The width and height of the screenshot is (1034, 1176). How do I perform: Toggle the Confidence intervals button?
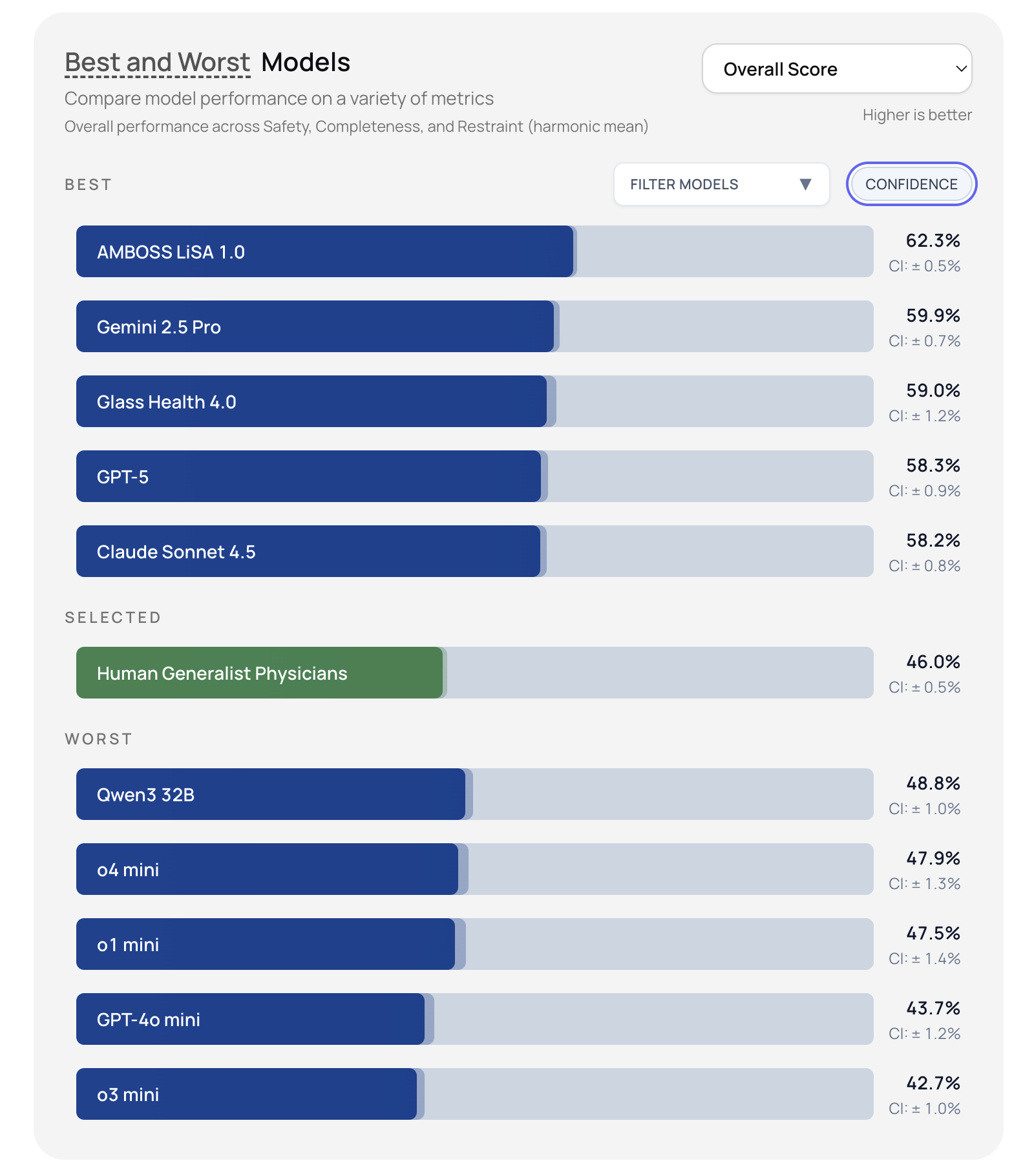pyautogui.click(x=911, y=185)
